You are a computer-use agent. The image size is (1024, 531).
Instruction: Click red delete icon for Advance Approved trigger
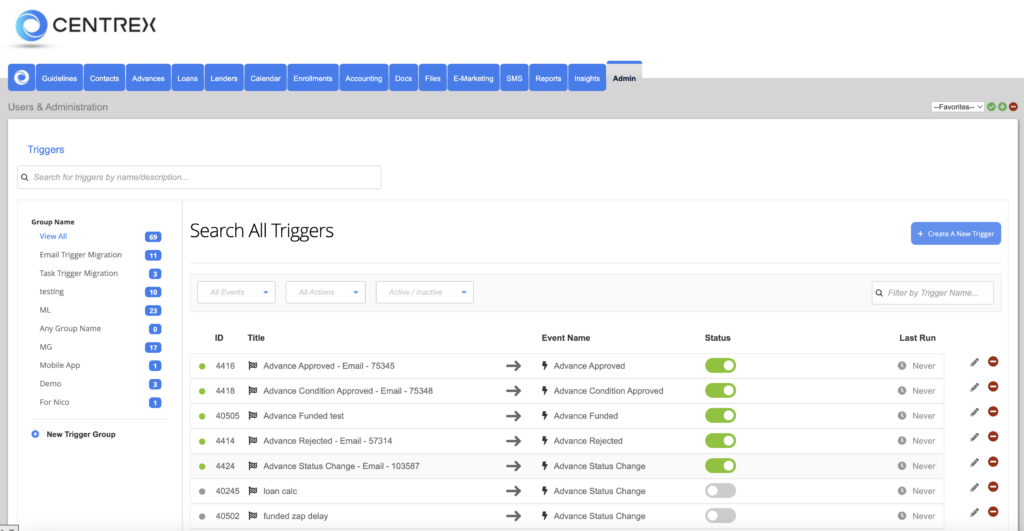(993, 362)
